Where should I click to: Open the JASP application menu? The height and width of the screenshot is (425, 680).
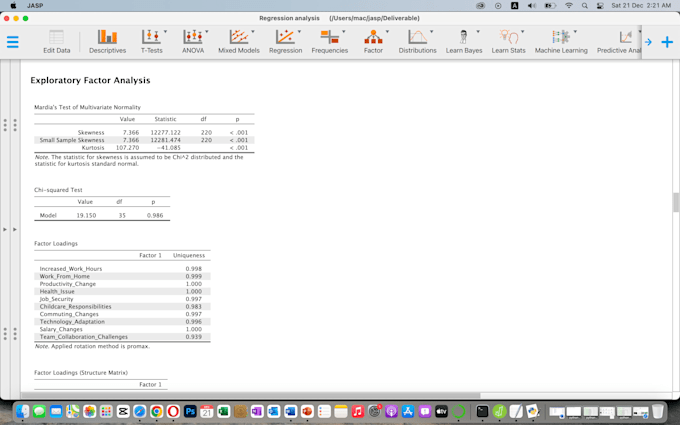[34, 6]
